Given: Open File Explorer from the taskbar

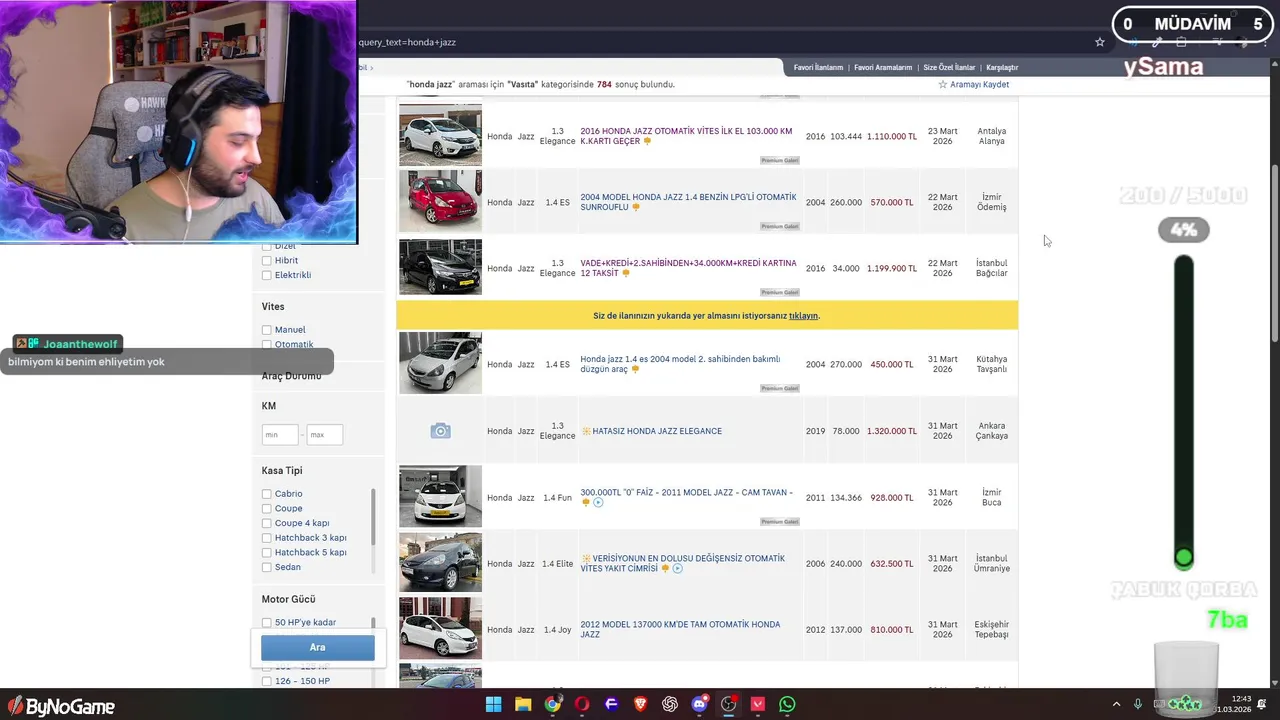Looking at the screenshot, I should (x=523, y=704).
